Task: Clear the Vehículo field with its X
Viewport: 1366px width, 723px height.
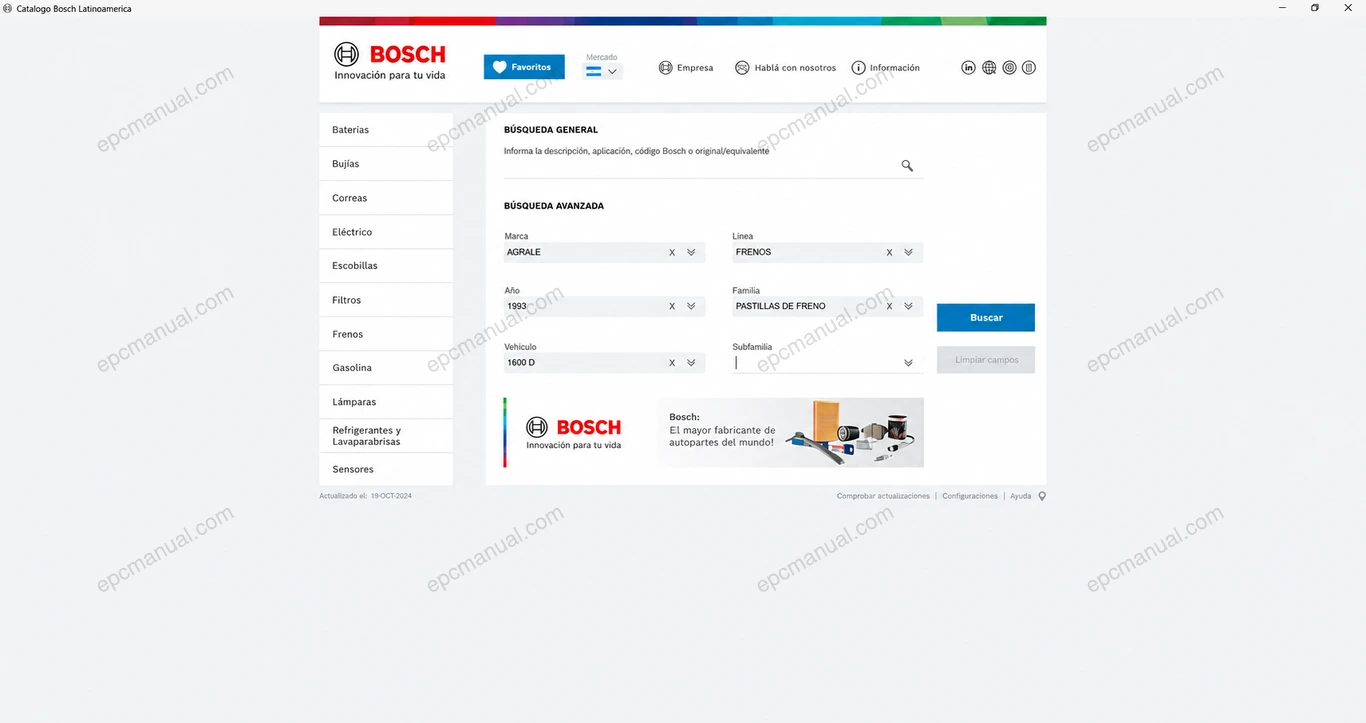Action: [x=672, y=363]
